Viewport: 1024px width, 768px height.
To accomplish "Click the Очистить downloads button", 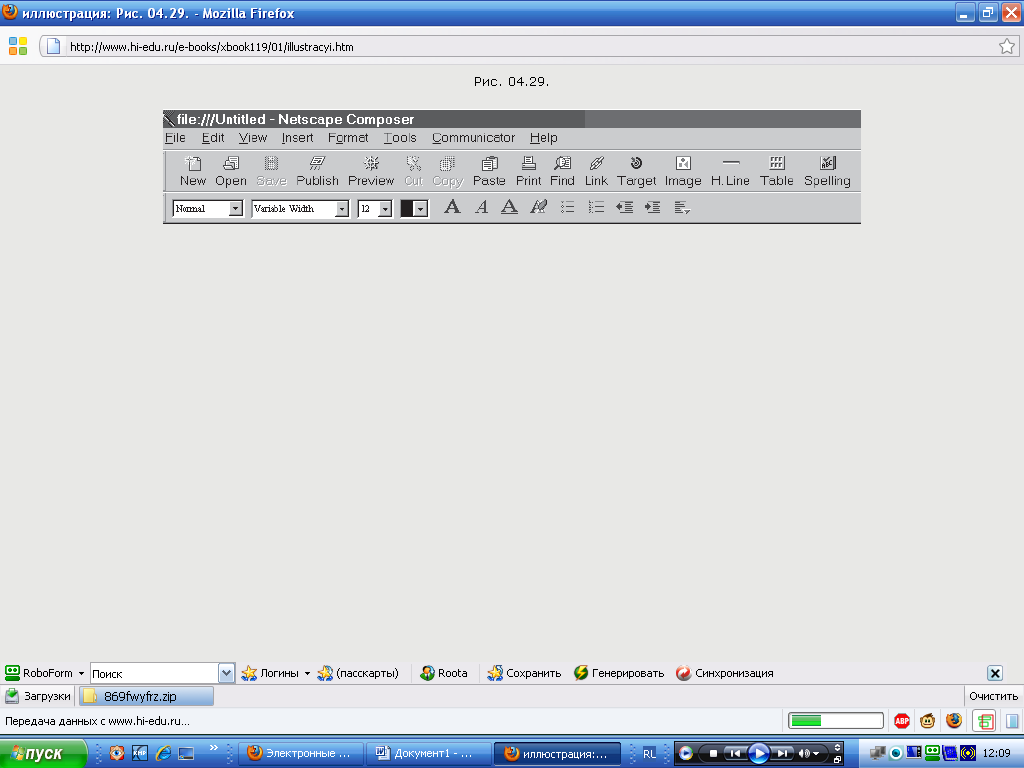I will pyautogui.click(x=993, y=696).
